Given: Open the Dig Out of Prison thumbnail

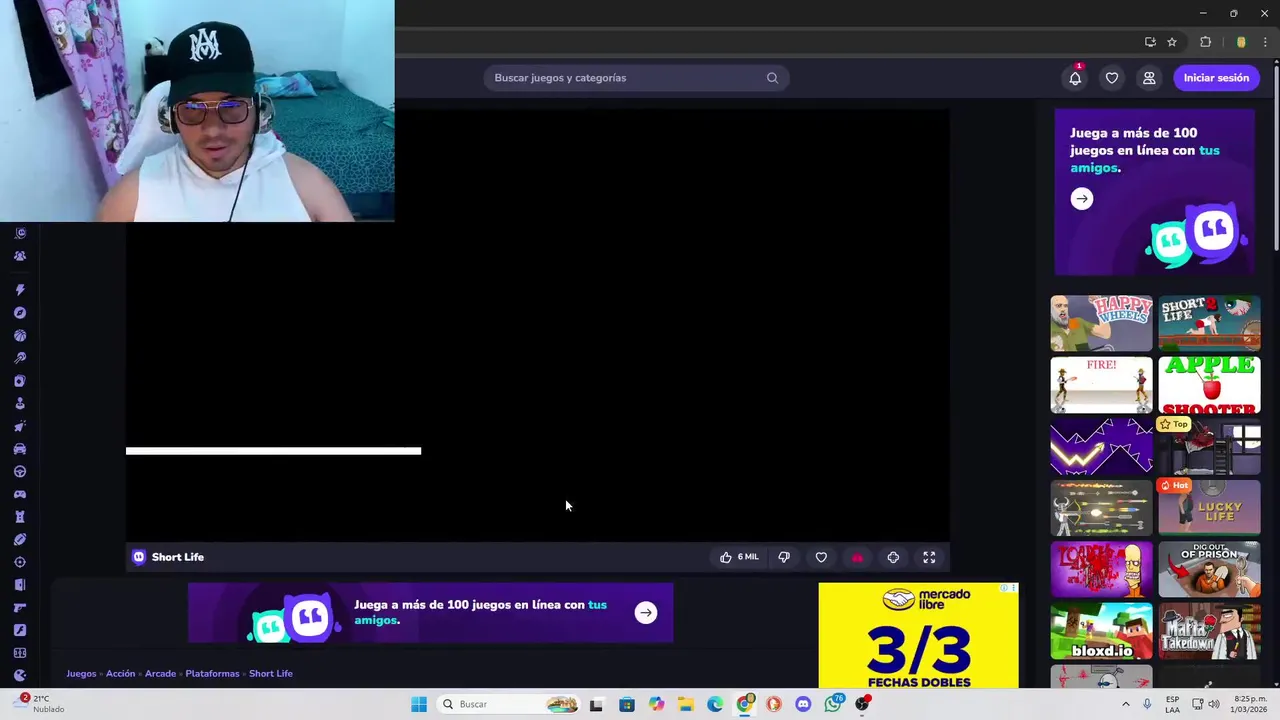Looking at the screenshot, I should tap(1209, 570).
